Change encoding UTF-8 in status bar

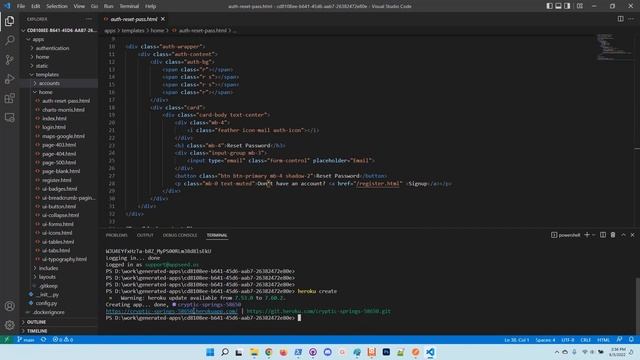click(567, 340)
